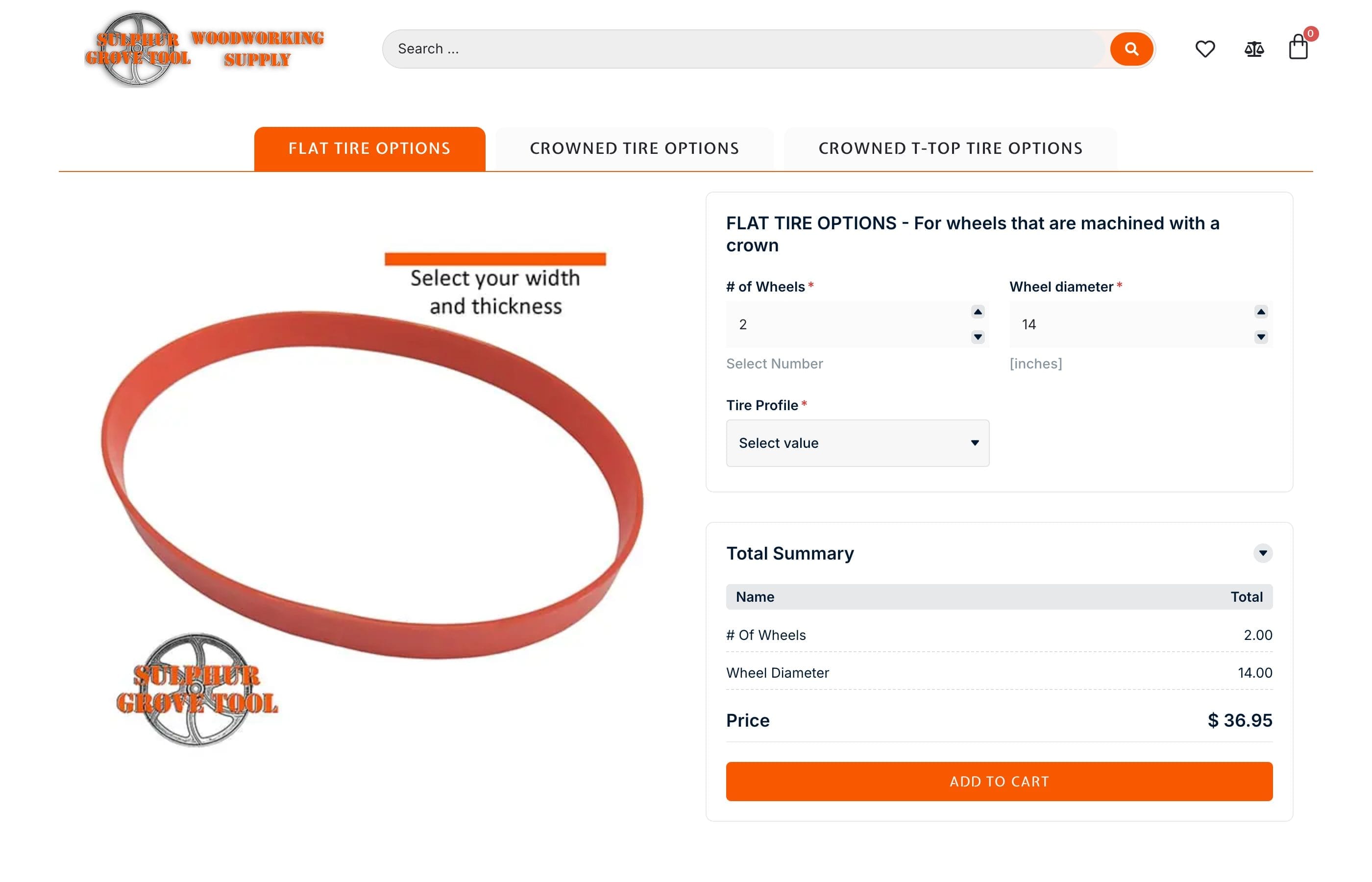
Task: Switch to Crowned Tire Options tab
Action: point(634,148)
